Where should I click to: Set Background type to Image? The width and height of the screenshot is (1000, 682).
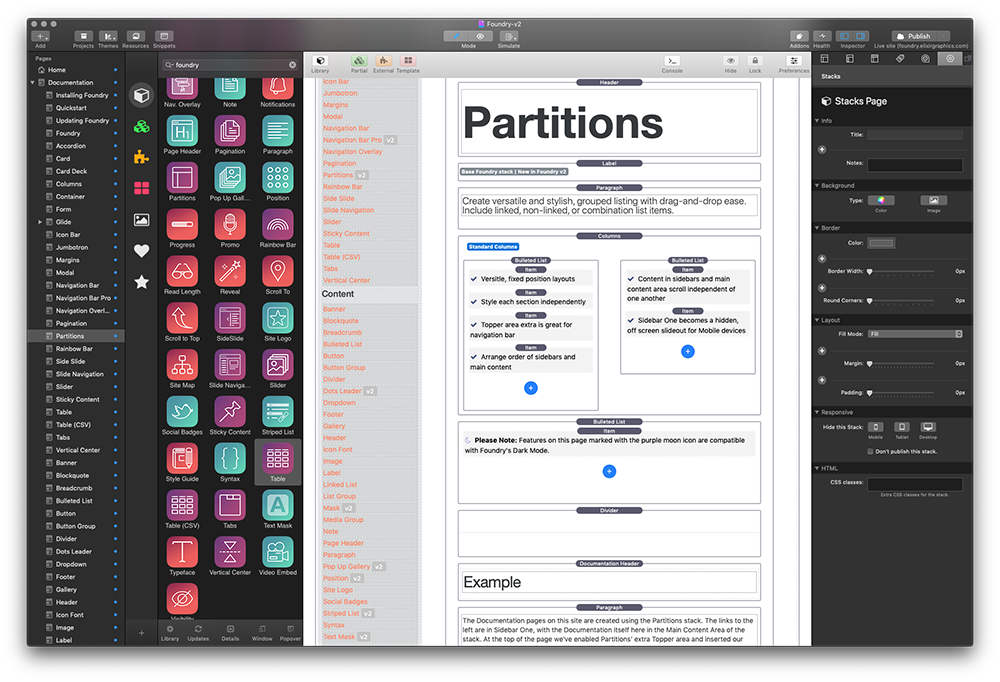point(934,200)
